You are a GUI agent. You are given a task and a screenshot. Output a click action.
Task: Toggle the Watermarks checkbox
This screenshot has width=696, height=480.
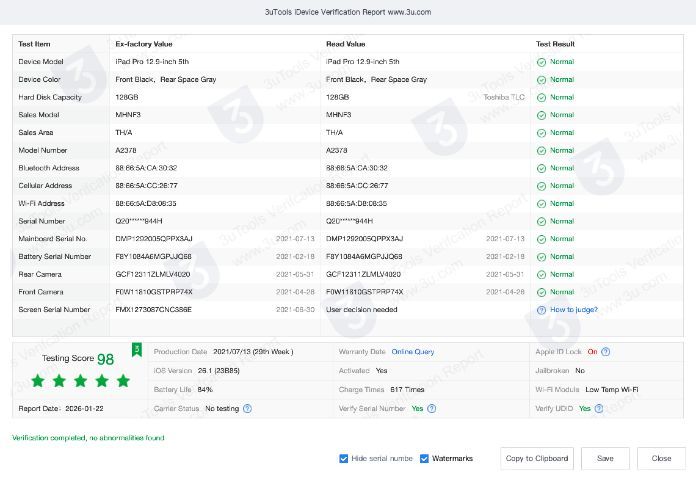[x=424, y=459]
